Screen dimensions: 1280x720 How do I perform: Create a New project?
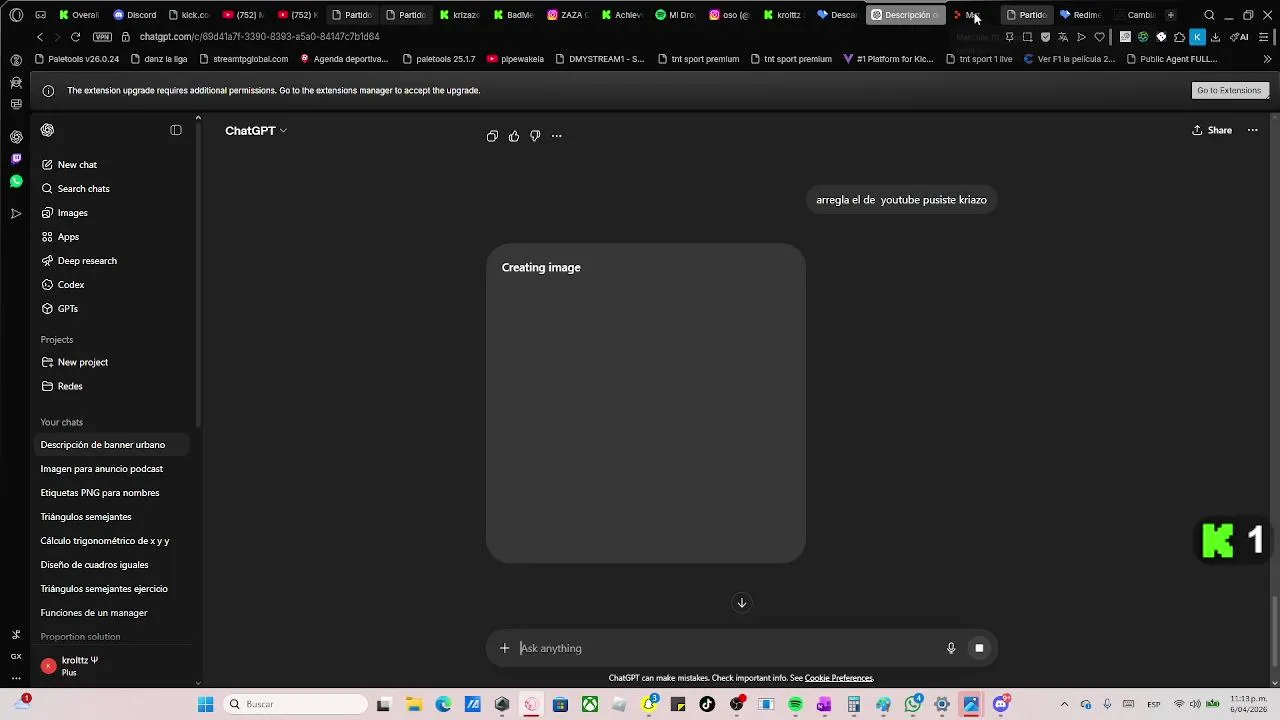click(112, 362)
